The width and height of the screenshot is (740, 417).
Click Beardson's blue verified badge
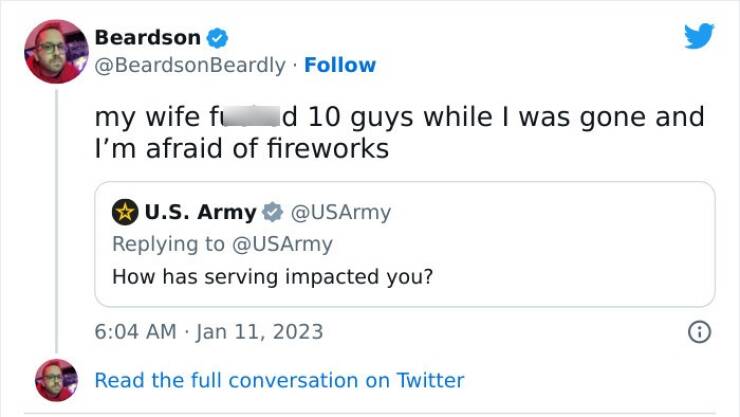point(217,39)
